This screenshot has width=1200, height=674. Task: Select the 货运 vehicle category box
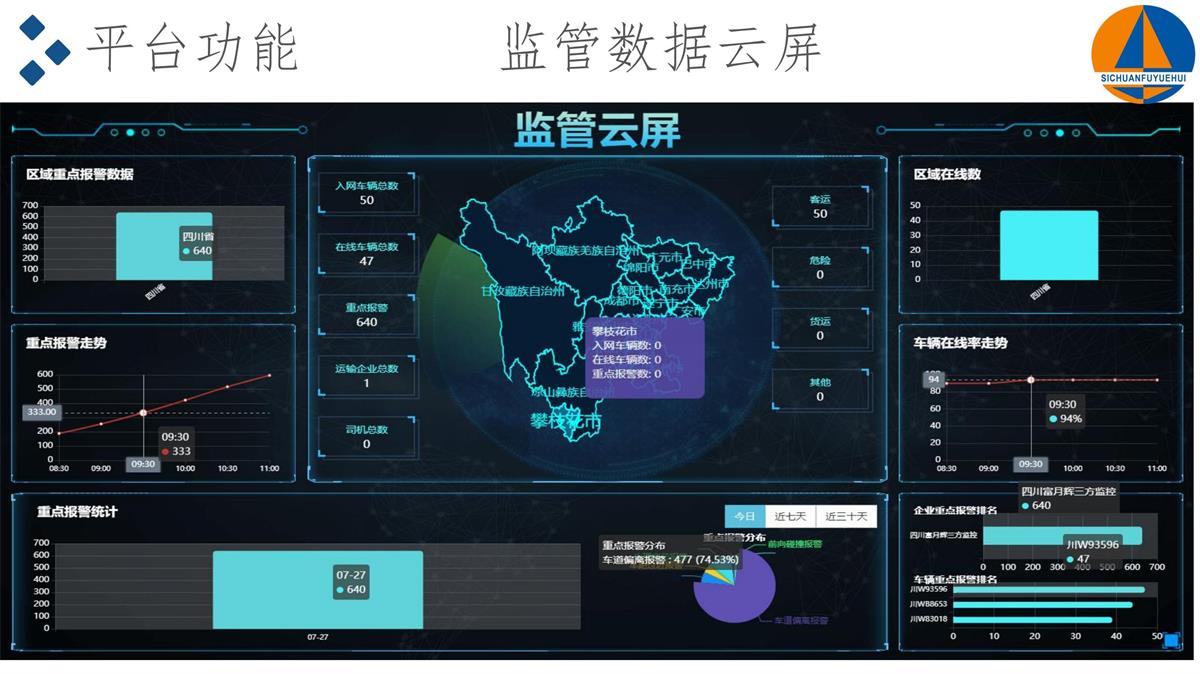click(x=820, y=328)
